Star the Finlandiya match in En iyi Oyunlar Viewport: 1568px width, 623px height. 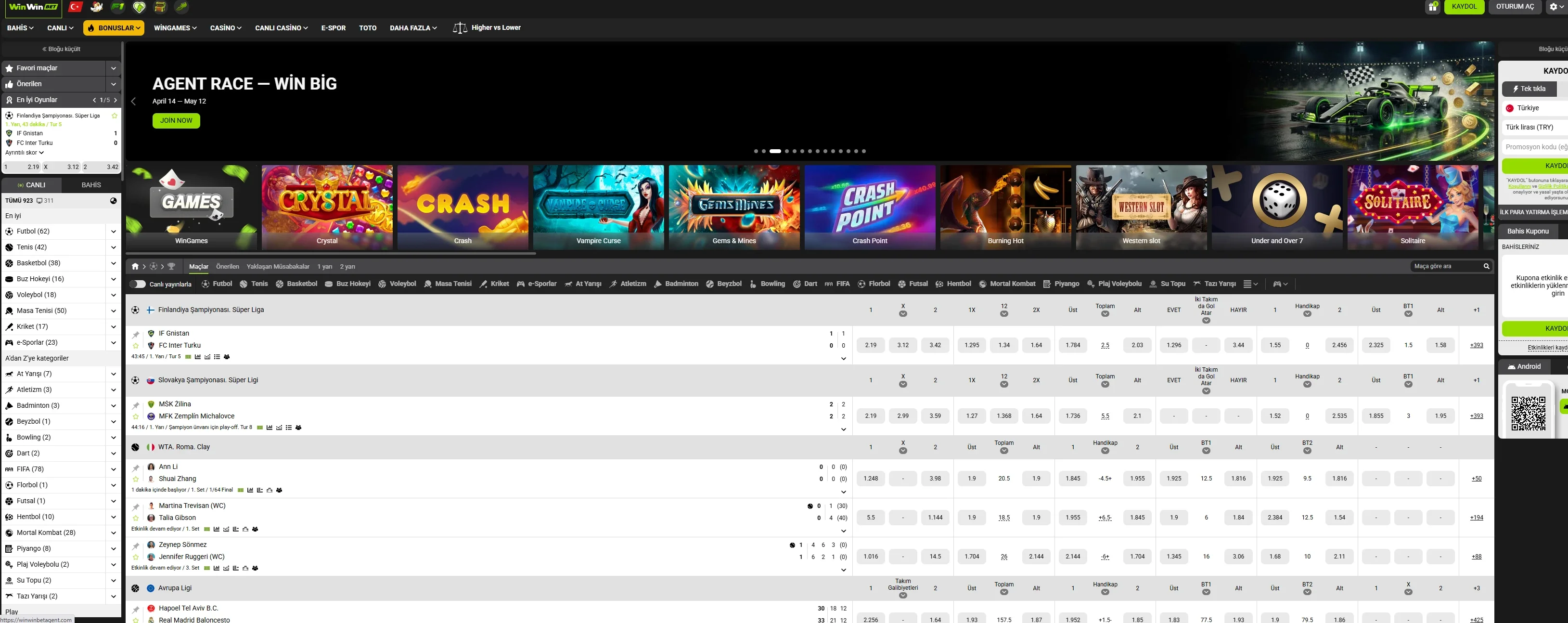115,116
